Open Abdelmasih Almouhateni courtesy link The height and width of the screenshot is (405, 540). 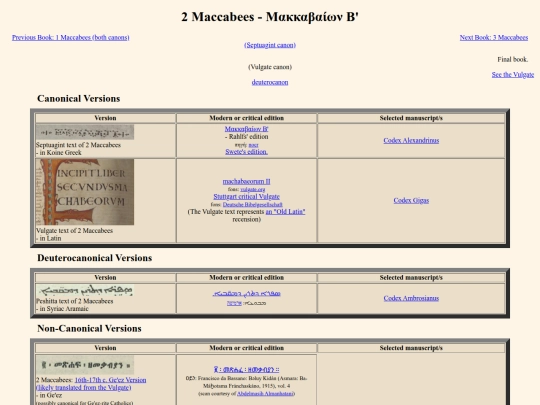(x=265, y=394)
